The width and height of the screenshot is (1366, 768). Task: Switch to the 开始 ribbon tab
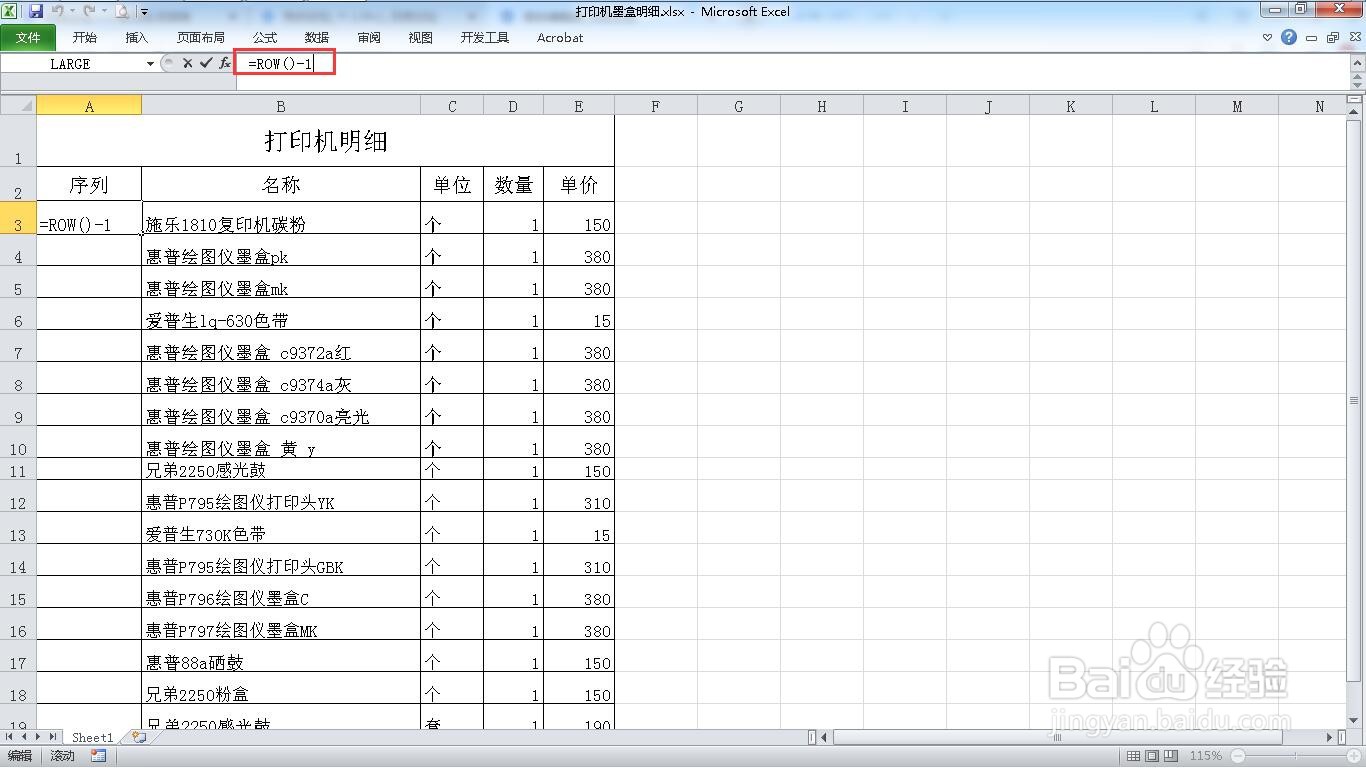[x=85, y=38]
